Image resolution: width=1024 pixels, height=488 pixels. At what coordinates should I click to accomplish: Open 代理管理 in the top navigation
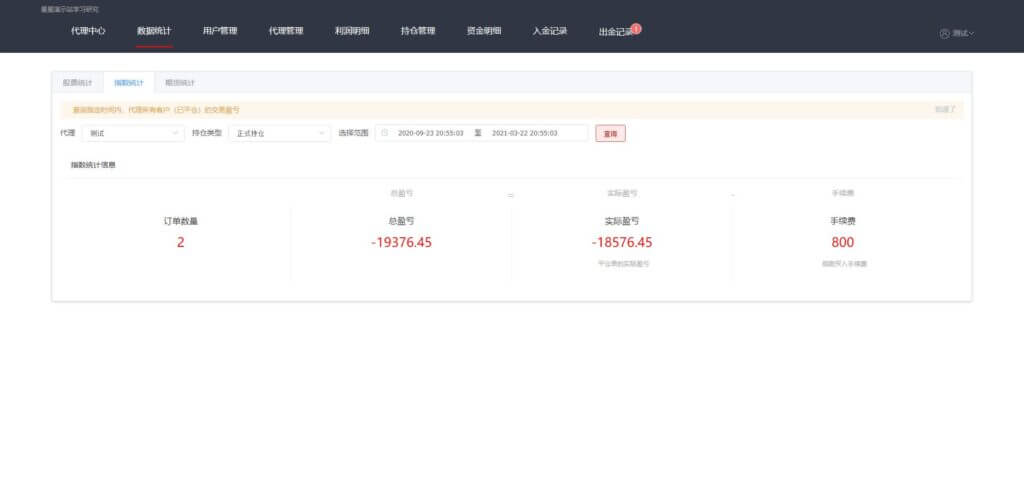coord(286,31)
